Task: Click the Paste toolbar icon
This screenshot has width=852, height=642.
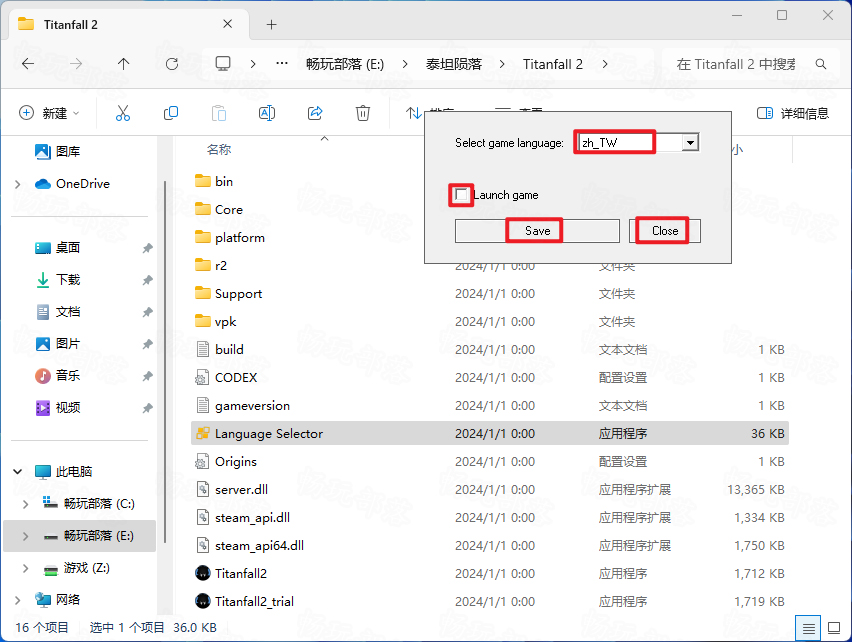Action: [219, 113]
